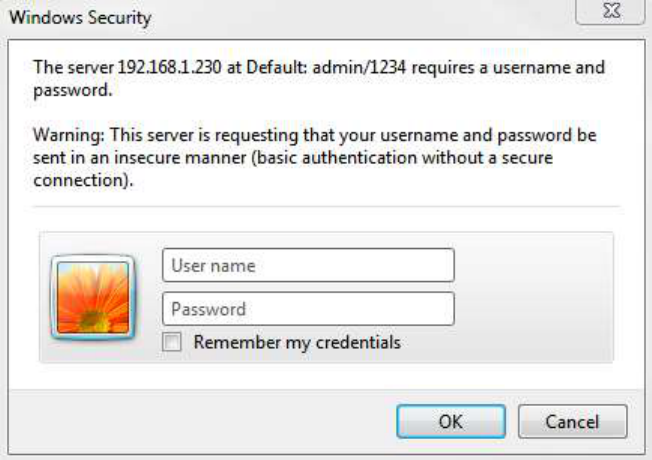Dismiss the prompt with the Cancel button
Viewport: 652px width, 460px height.
pos(573,421)
